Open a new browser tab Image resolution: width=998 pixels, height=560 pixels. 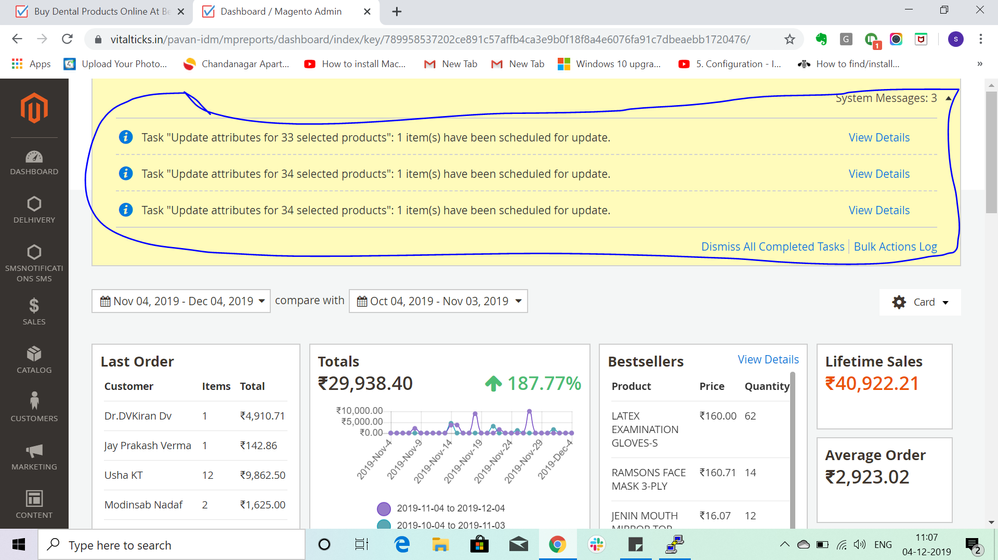tap(397, 12)
